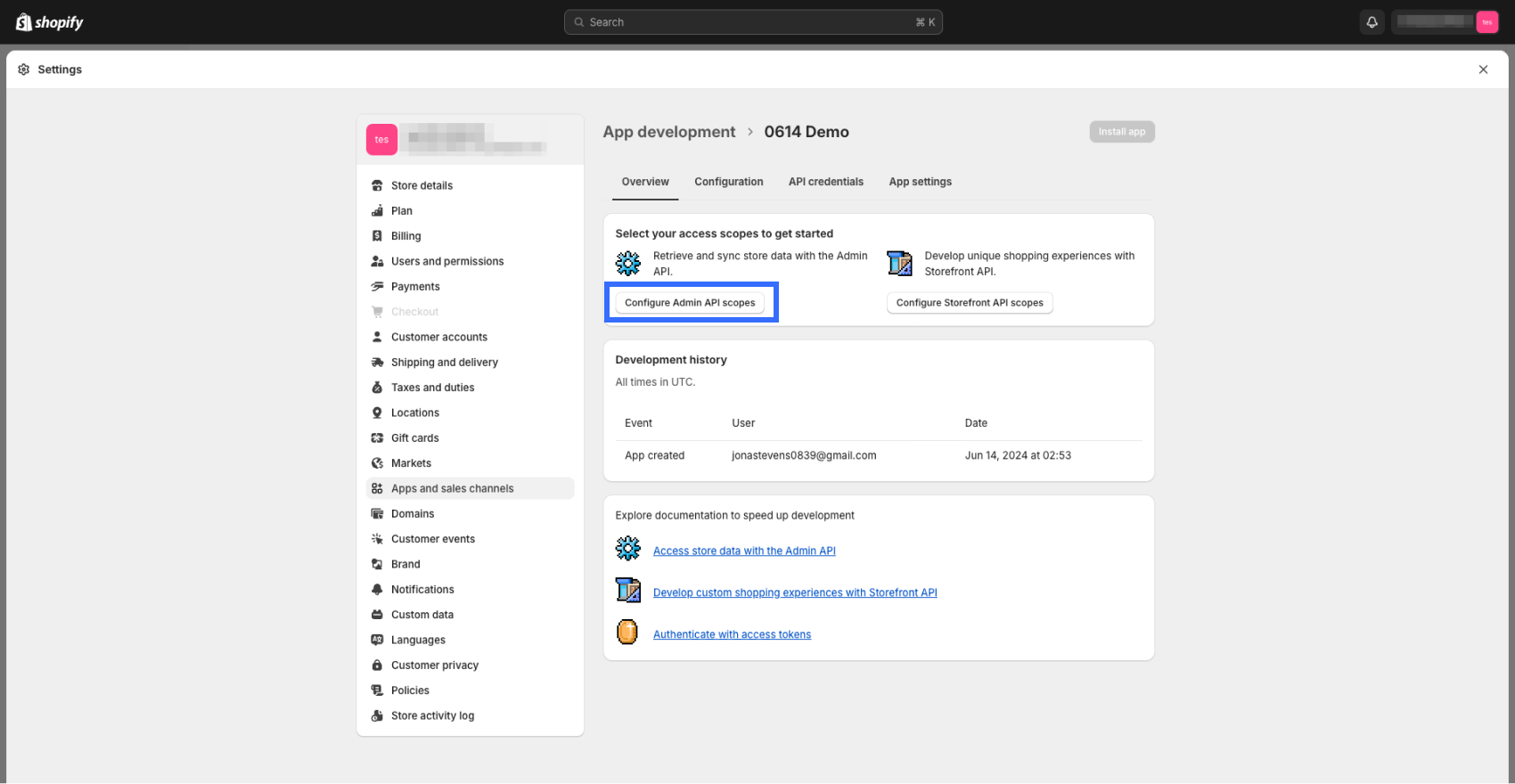Click the App development breadcrumb
Viewport: 1515px width, 784px height.
669,132
